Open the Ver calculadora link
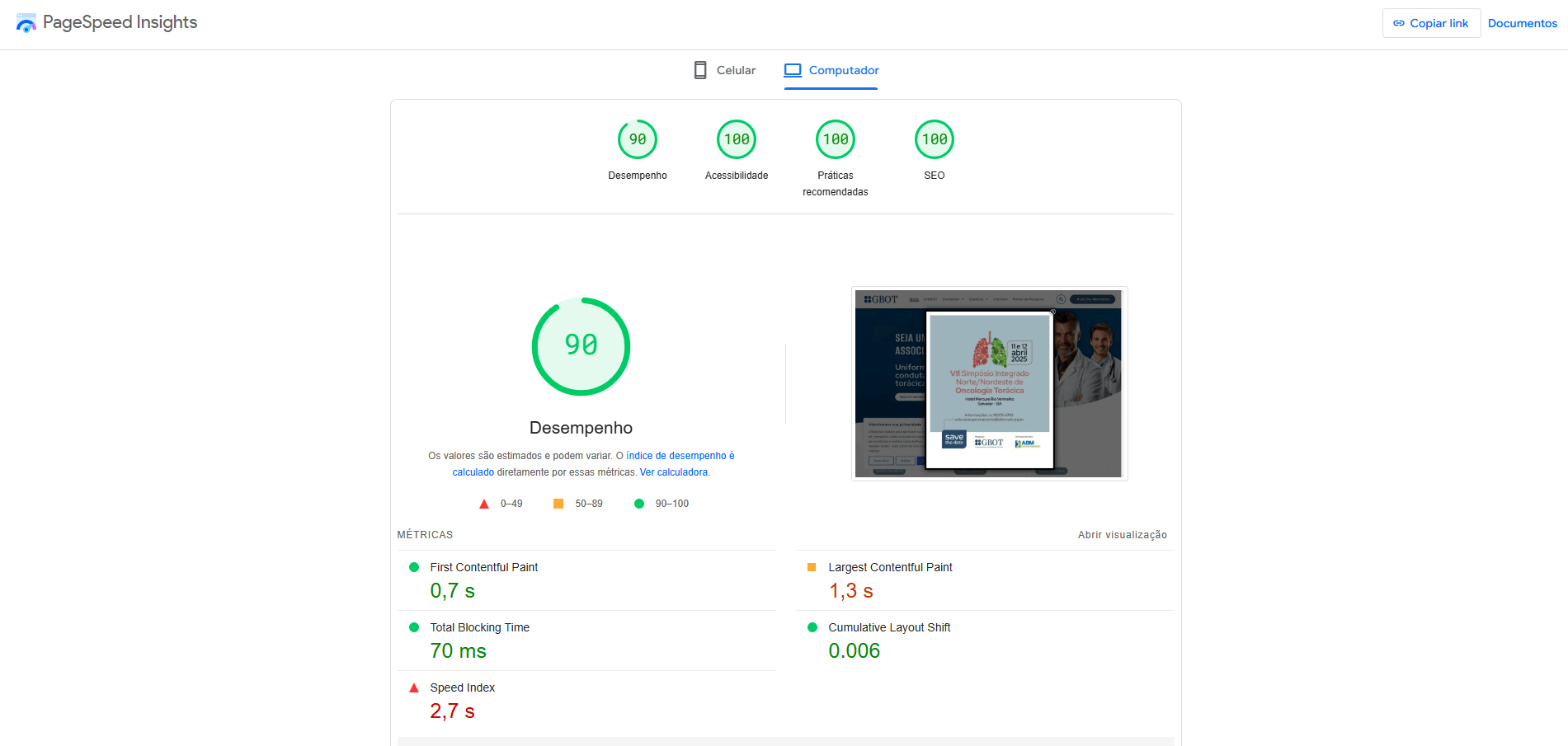The image size is (1568, 746). point(674,472)
